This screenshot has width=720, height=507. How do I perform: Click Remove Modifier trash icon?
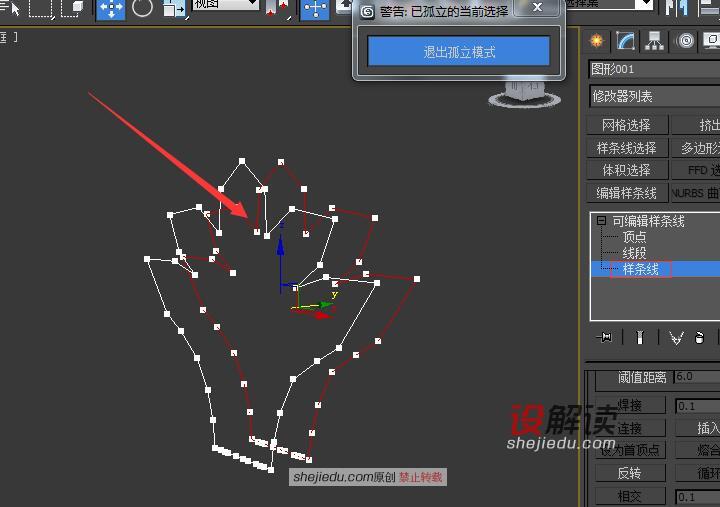pyautogui.click(x=699, y=338)
